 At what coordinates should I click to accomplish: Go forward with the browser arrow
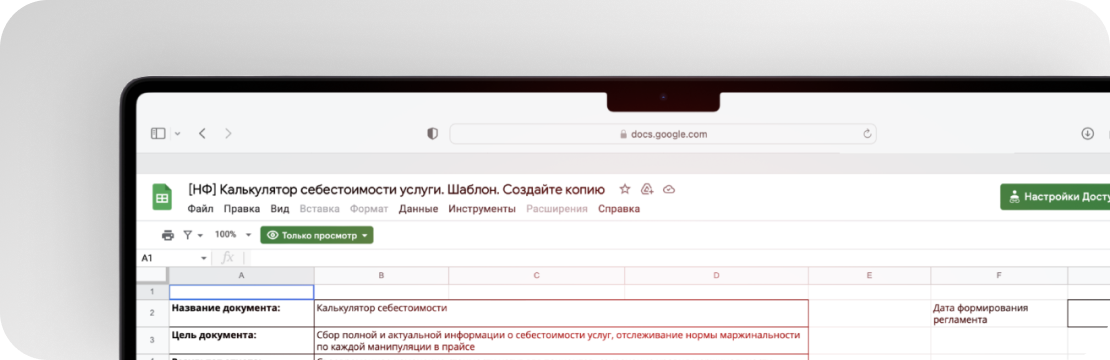click(228, 133)
